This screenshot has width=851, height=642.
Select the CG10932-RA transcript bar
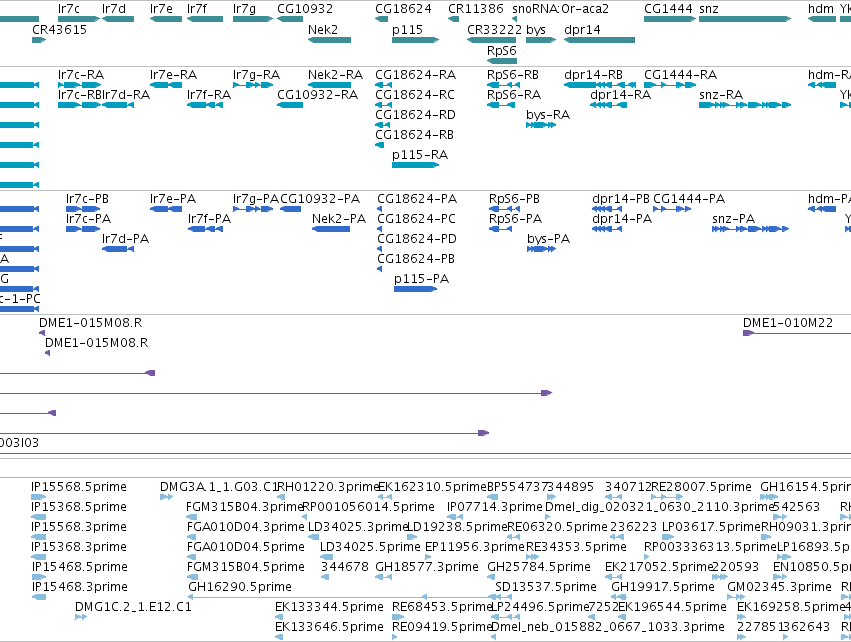click(x=290, y=105)
